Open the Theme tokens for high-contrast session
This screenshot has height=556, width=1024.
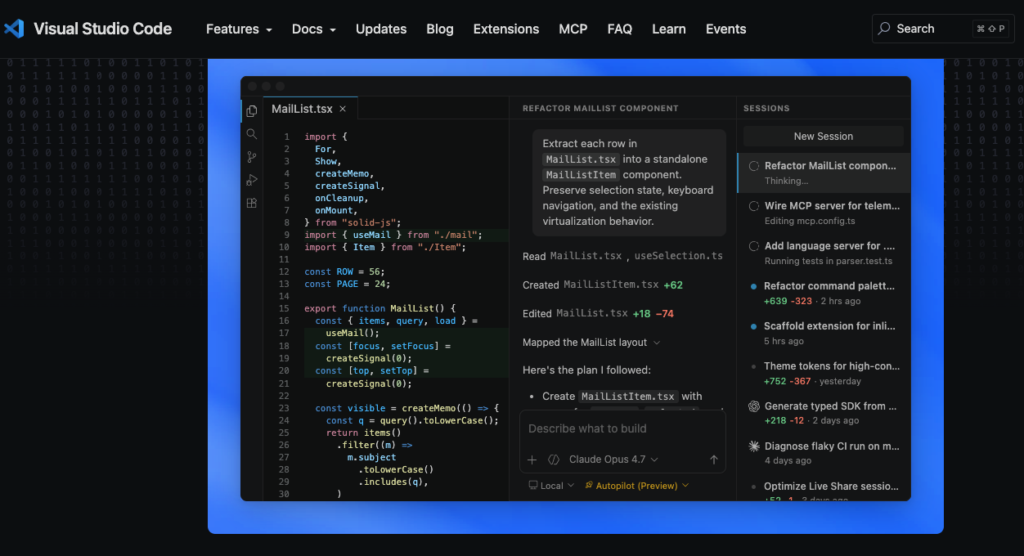[x=824, y=373]
